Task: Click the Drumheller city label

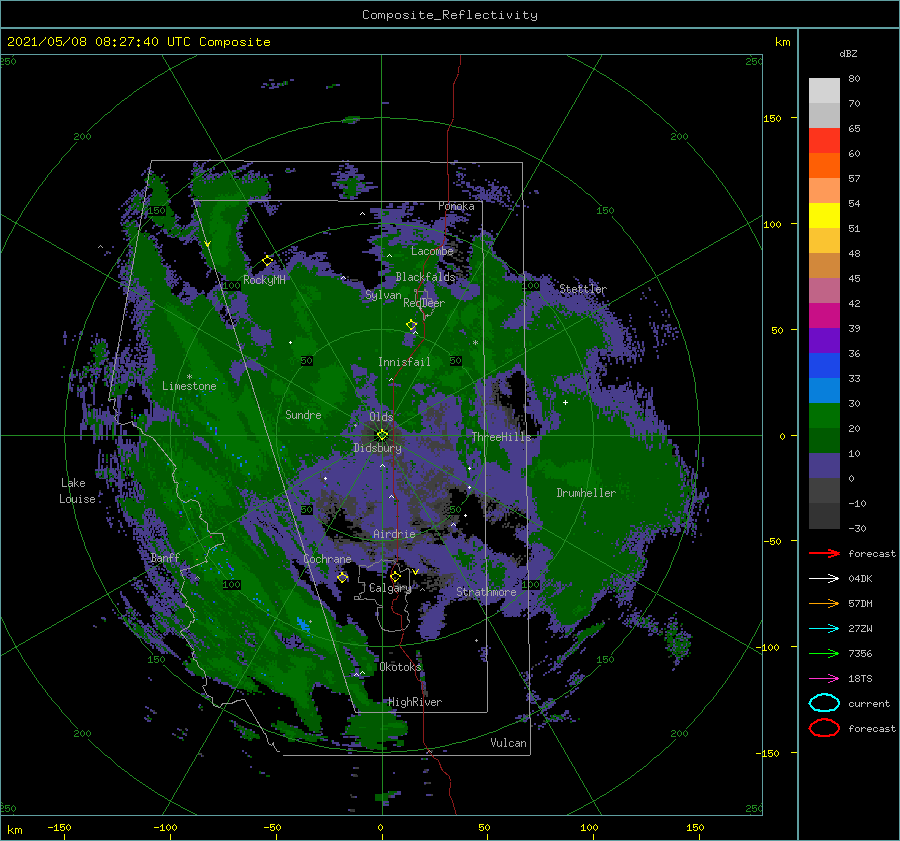Action: click(x=586, y=493)
